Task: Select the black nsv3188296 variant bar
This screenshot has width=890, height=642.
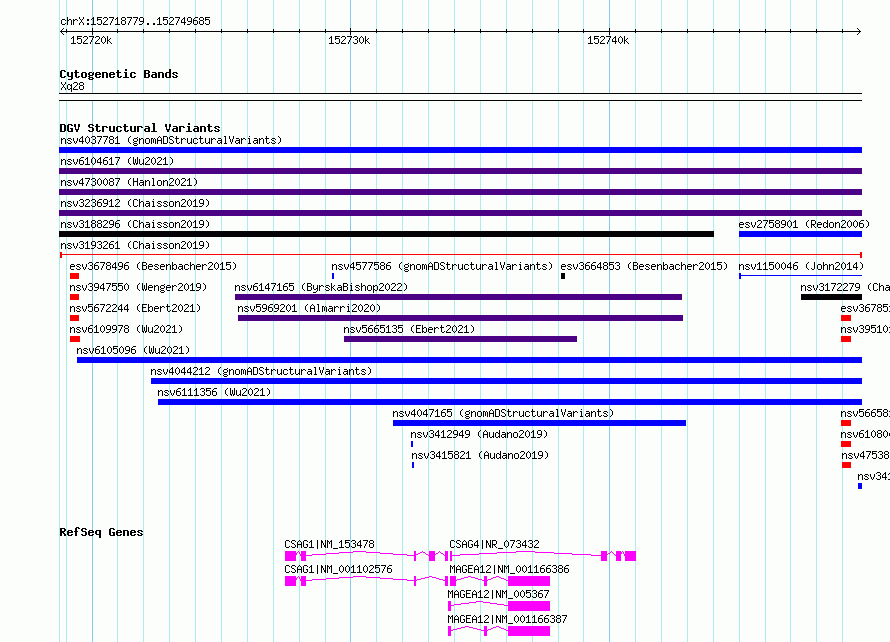Action: (x=387, y=234)
